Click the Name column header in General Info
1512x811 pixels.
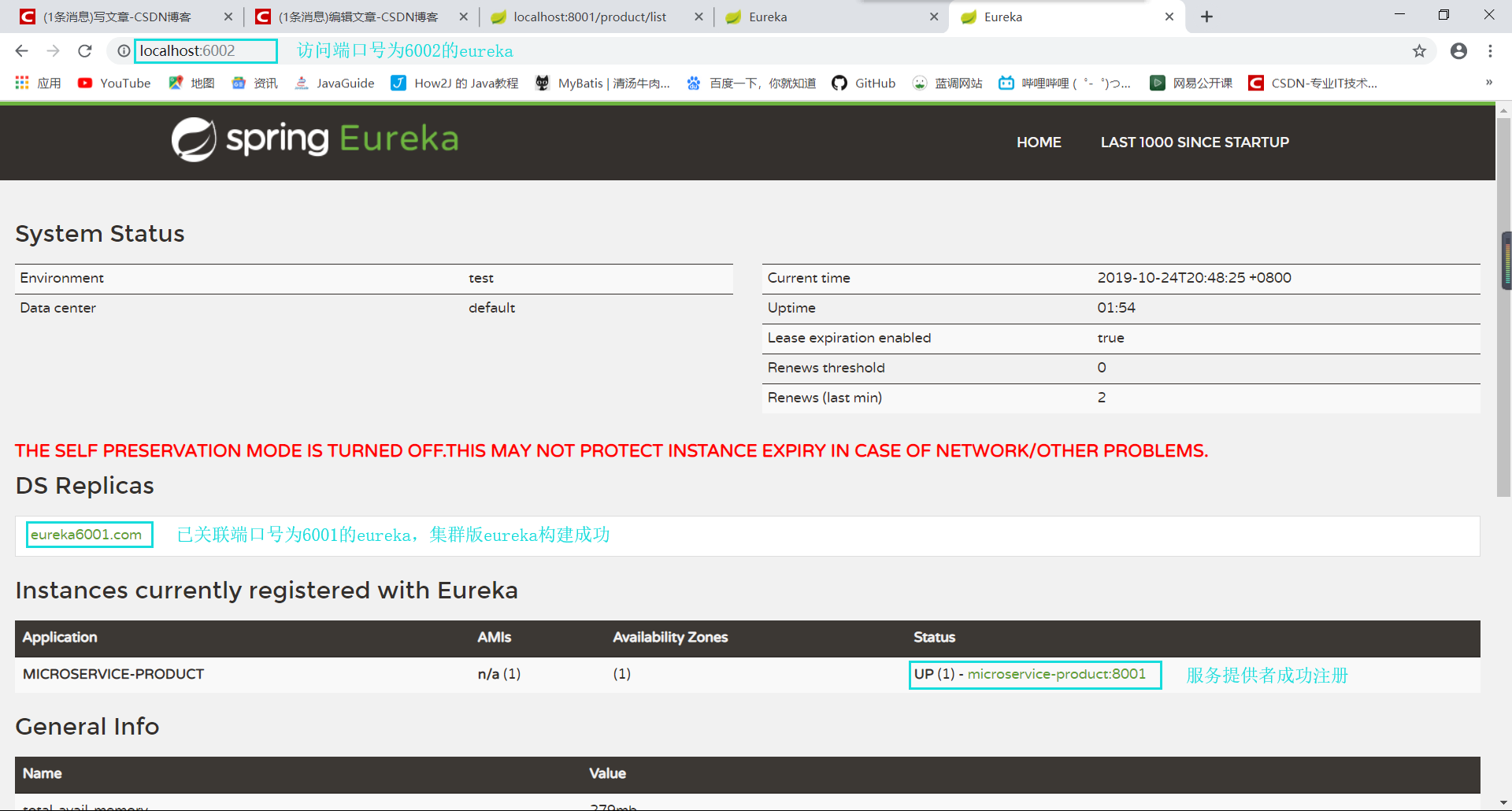[x=43, y=773]
